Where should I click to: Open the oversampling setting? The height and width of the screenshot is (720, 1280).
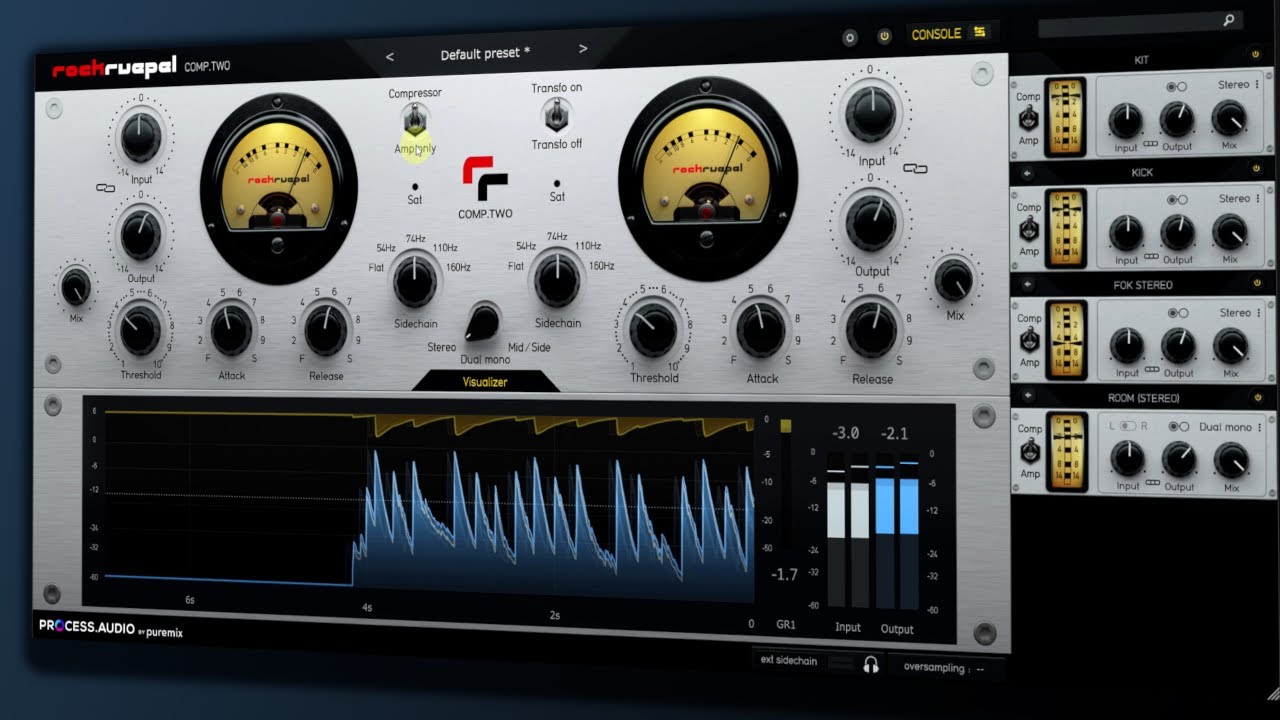pyautogui.click(x=944, y=667)
